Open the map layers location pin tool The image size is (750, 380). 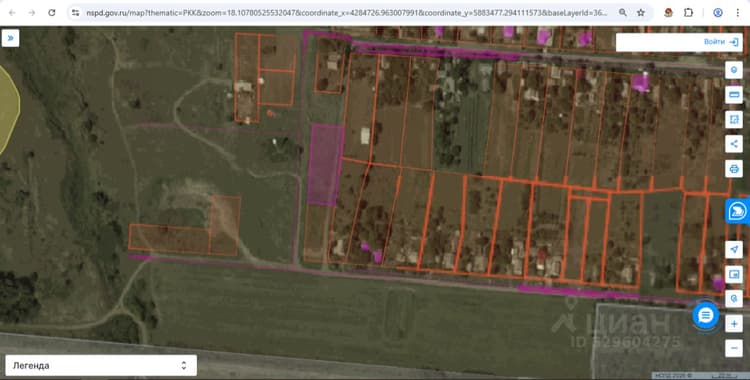pyautogui.click(x=734, y=70)
